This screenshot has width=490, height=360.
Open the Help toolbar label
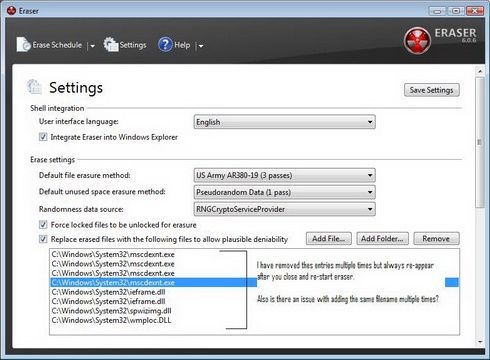coord(182,45)
